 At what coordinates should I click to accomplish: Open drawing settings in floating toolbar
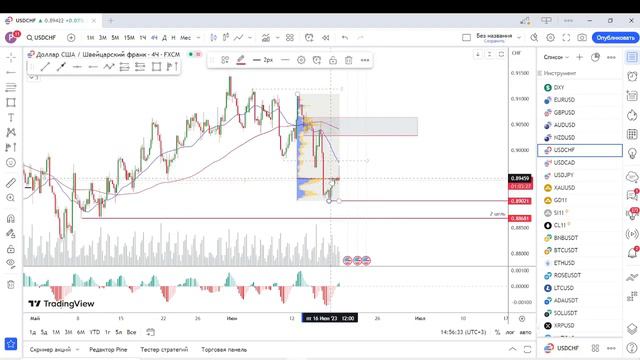(301, 60)
